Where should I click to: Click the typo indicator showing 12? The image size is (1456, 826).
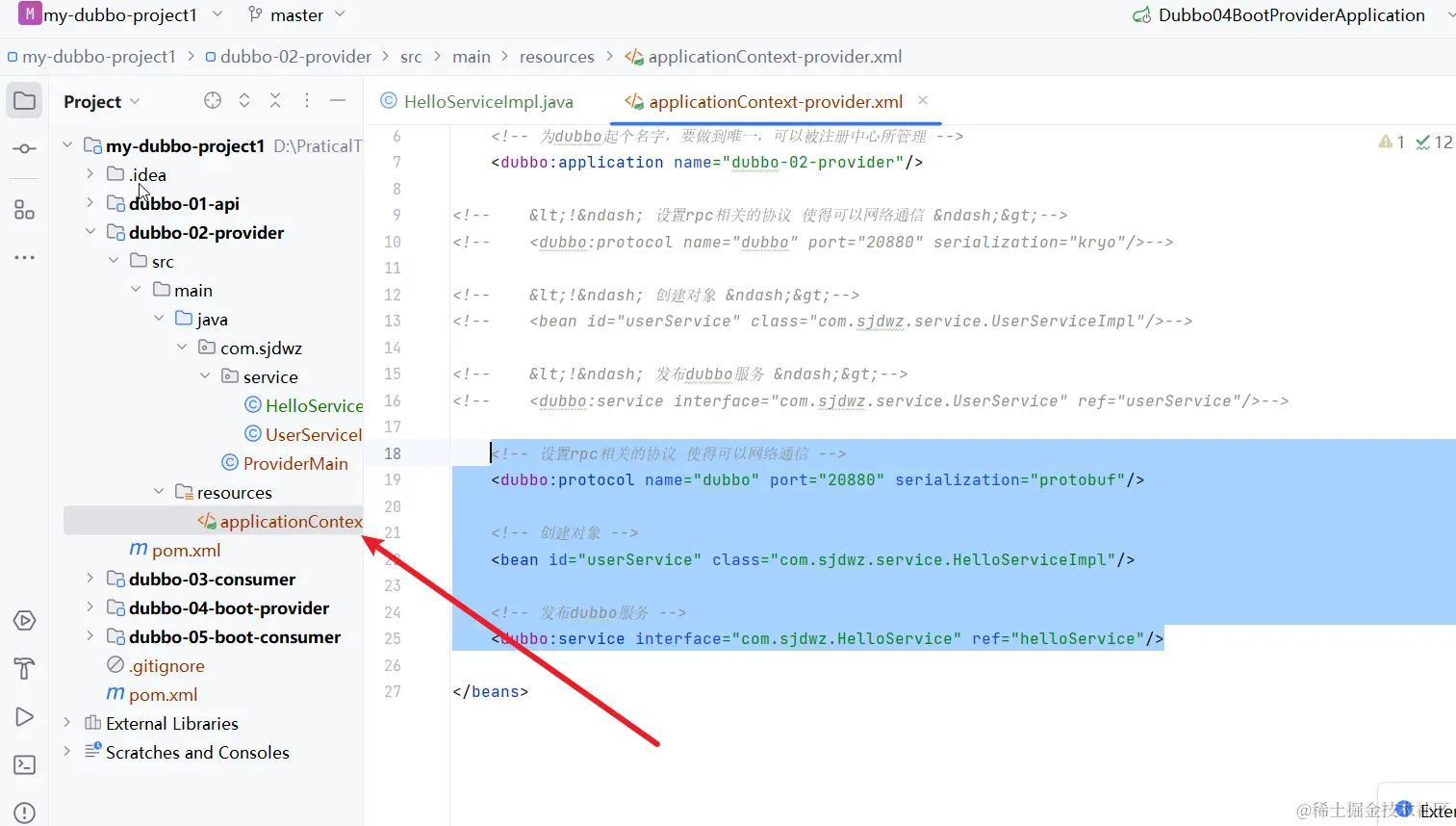1434,142
